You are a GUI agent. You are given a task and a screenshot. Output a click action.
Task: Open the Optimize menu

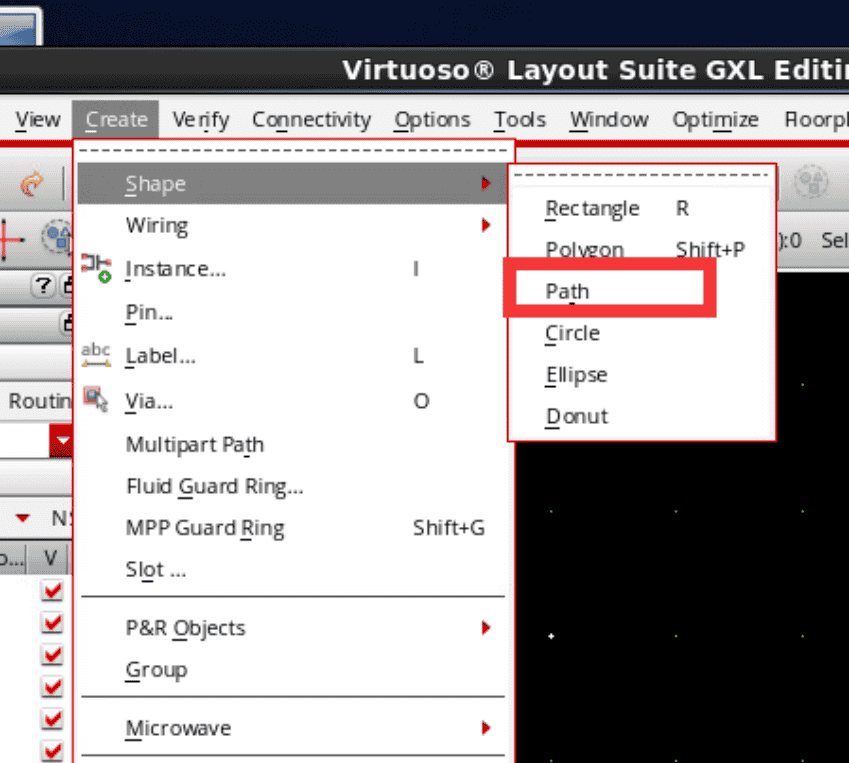click(715, 119)
